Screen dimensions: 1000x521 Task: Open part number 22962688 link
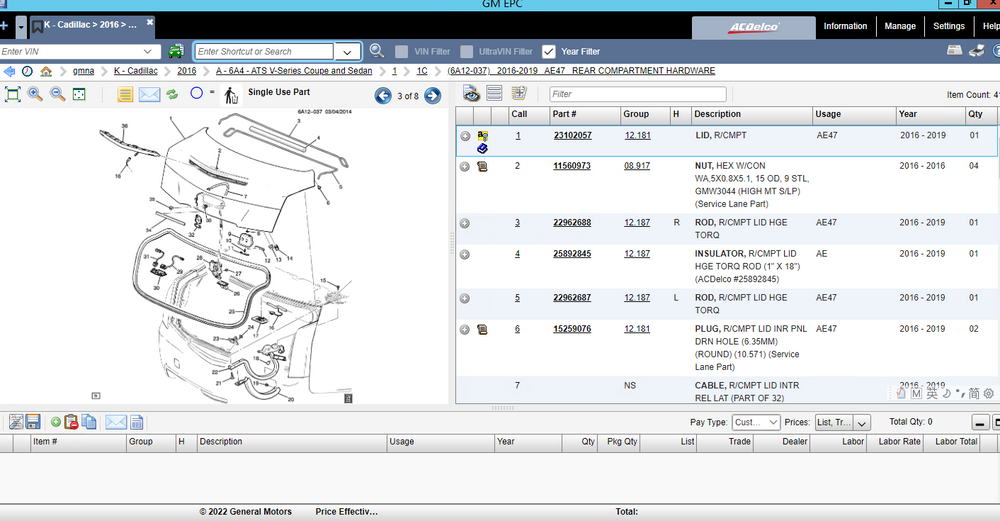coord(572,222)
